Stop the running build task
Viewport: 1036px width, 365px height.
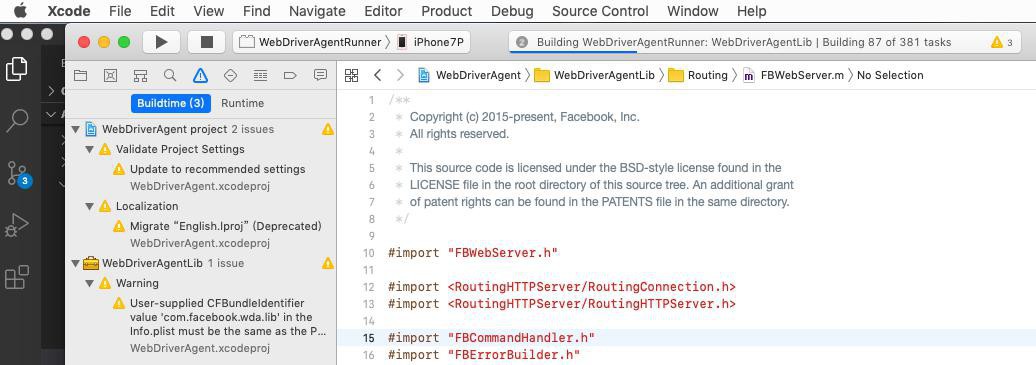tap(207, 42)
